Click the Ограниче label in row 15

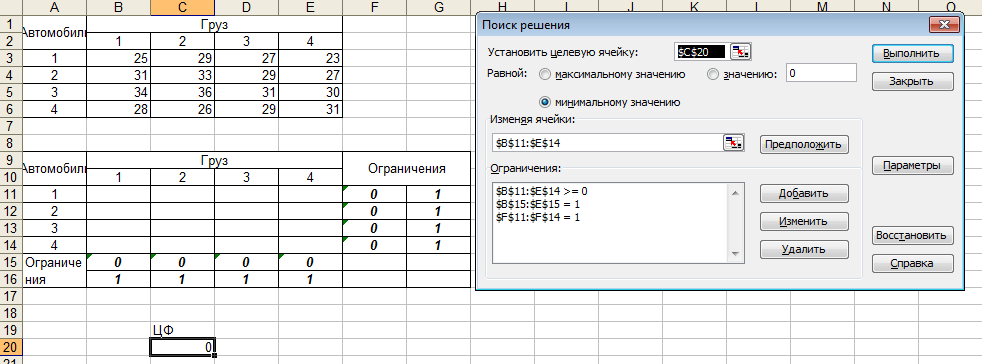[x=54, y=262]
